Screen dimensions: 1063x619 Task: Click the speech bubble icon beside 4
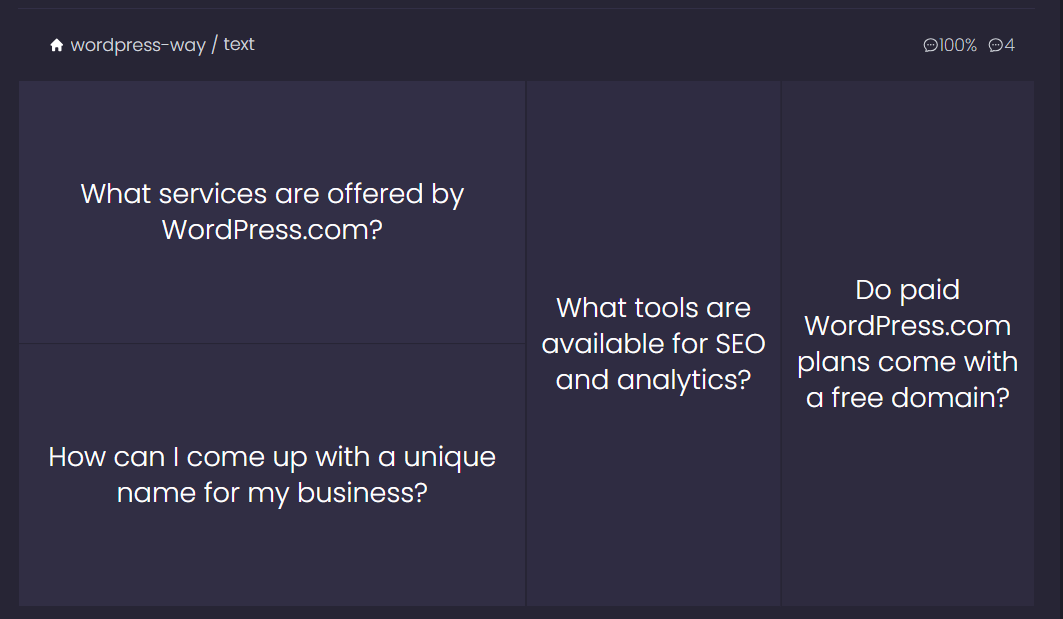pyautogui.click(x=995, y=45)
